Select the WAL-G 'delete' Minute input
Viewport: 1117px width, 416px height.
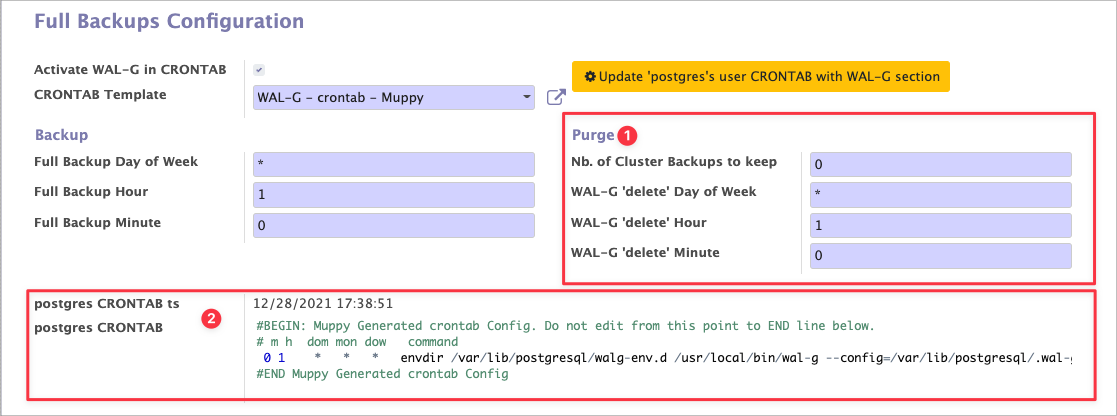pos(938,256)
